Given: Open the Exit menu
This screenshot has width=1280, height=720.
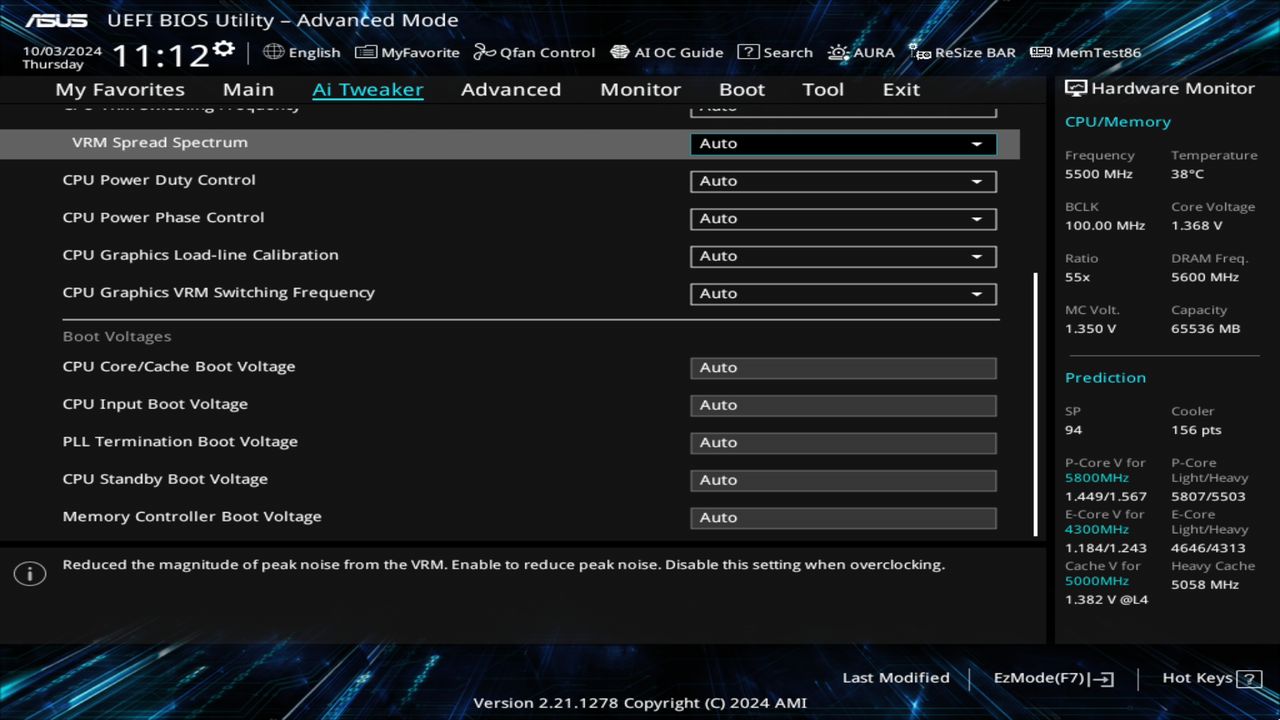Looking at the screenshot, I should pyautogui.click(x=900, y=89).
